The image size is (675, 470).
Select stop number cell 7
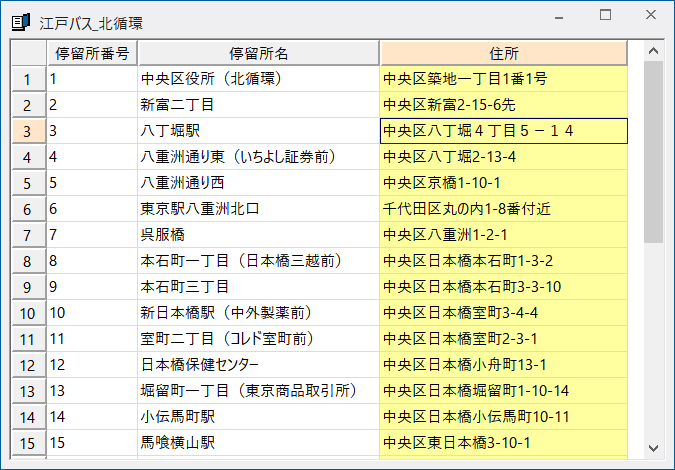pyautogui.click(x=92, y=234)
